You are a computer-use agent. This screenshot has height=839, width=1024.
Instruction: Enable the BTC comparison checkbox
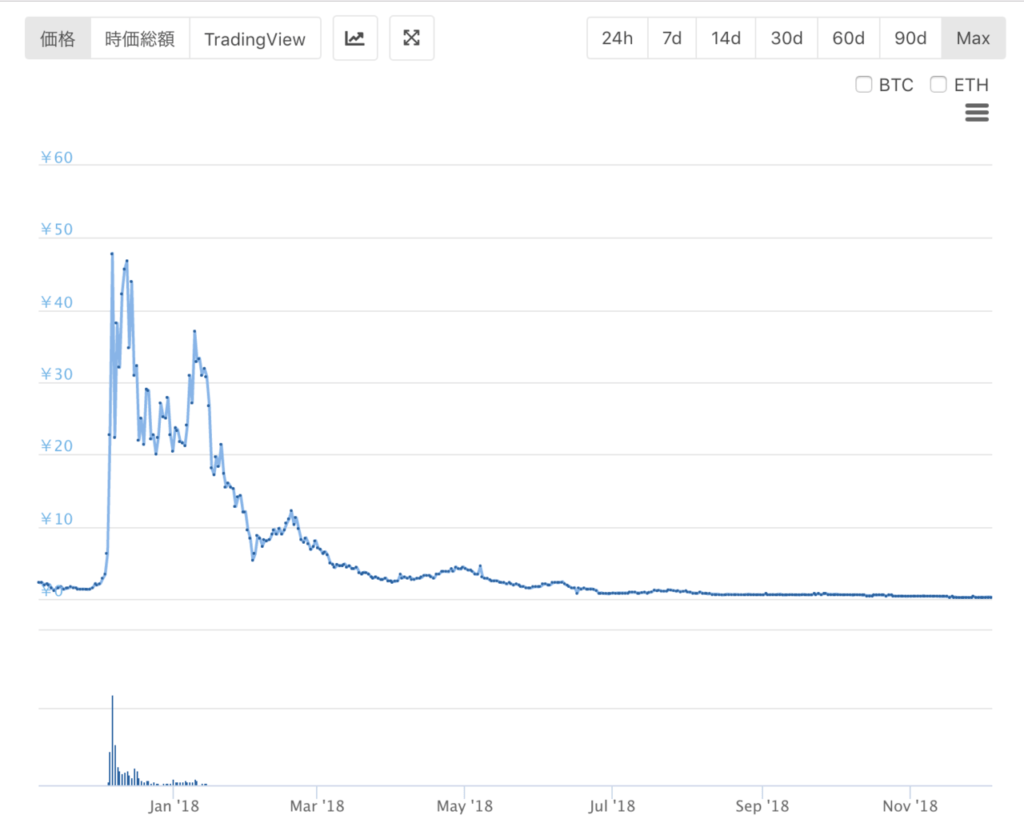coord(864,85)
